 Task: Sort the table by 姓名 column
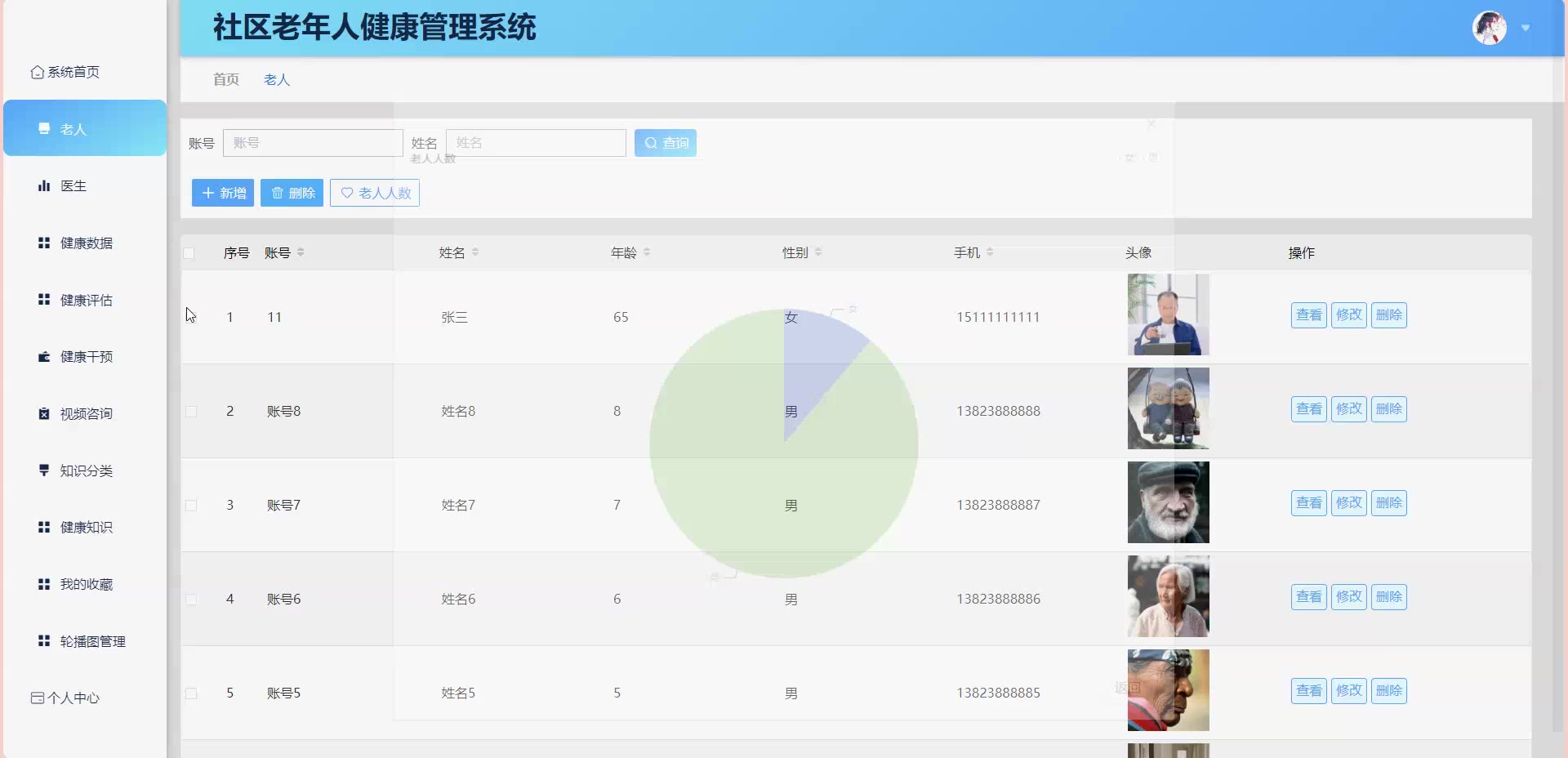pyautogui.click(x=475, y=252)
